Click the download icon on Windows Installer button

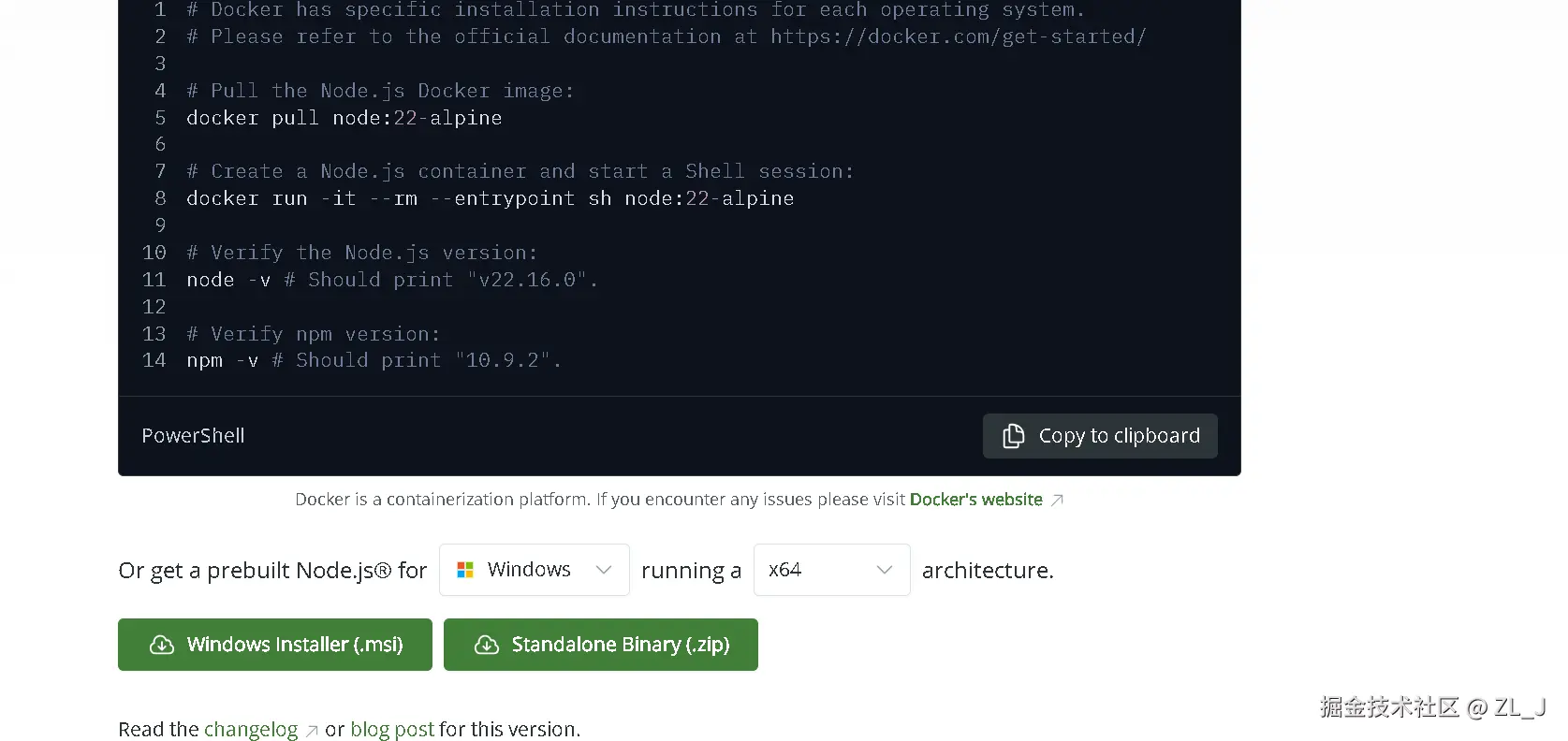coord(162,645)
